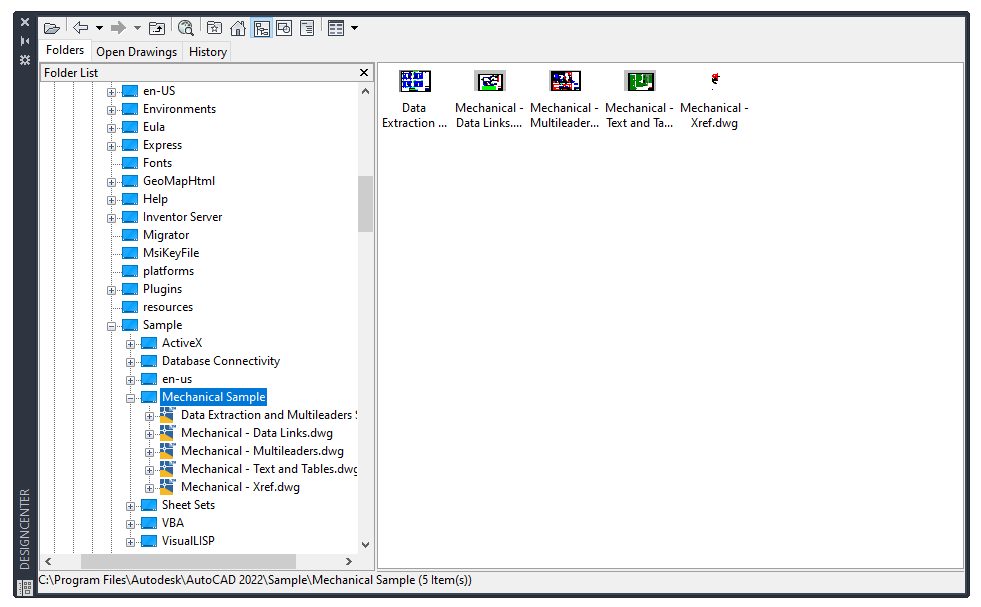Go back using the Back arrow
Screen dimensions: 981x607
81,28
